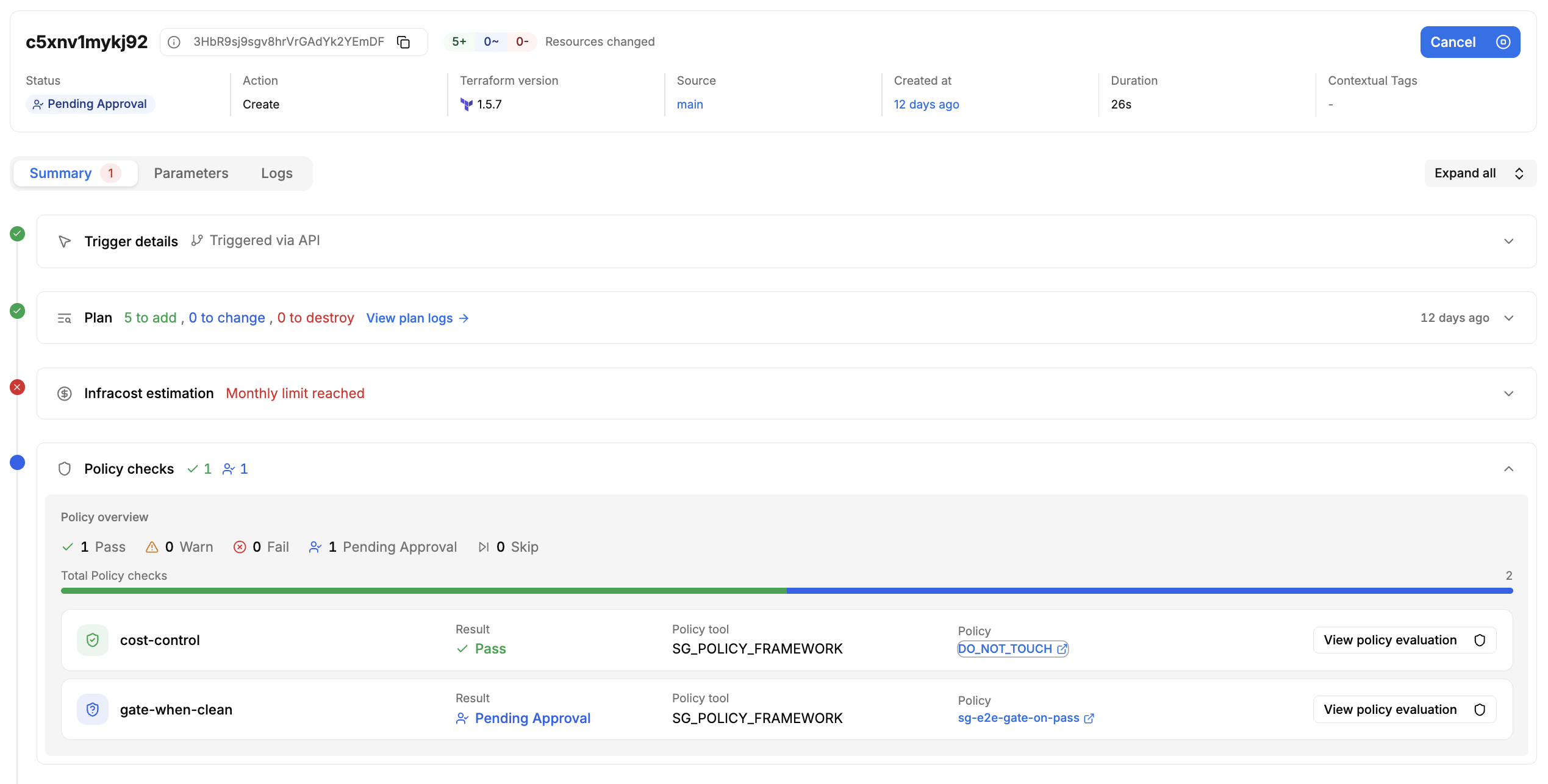Click the Fail circle-x icon

click(240, 547)
